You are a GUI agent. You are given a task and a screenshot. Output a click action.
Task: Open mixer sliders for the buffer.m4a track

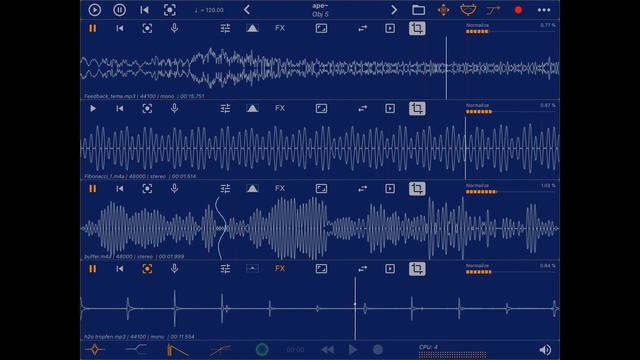[x=225, y=189]
